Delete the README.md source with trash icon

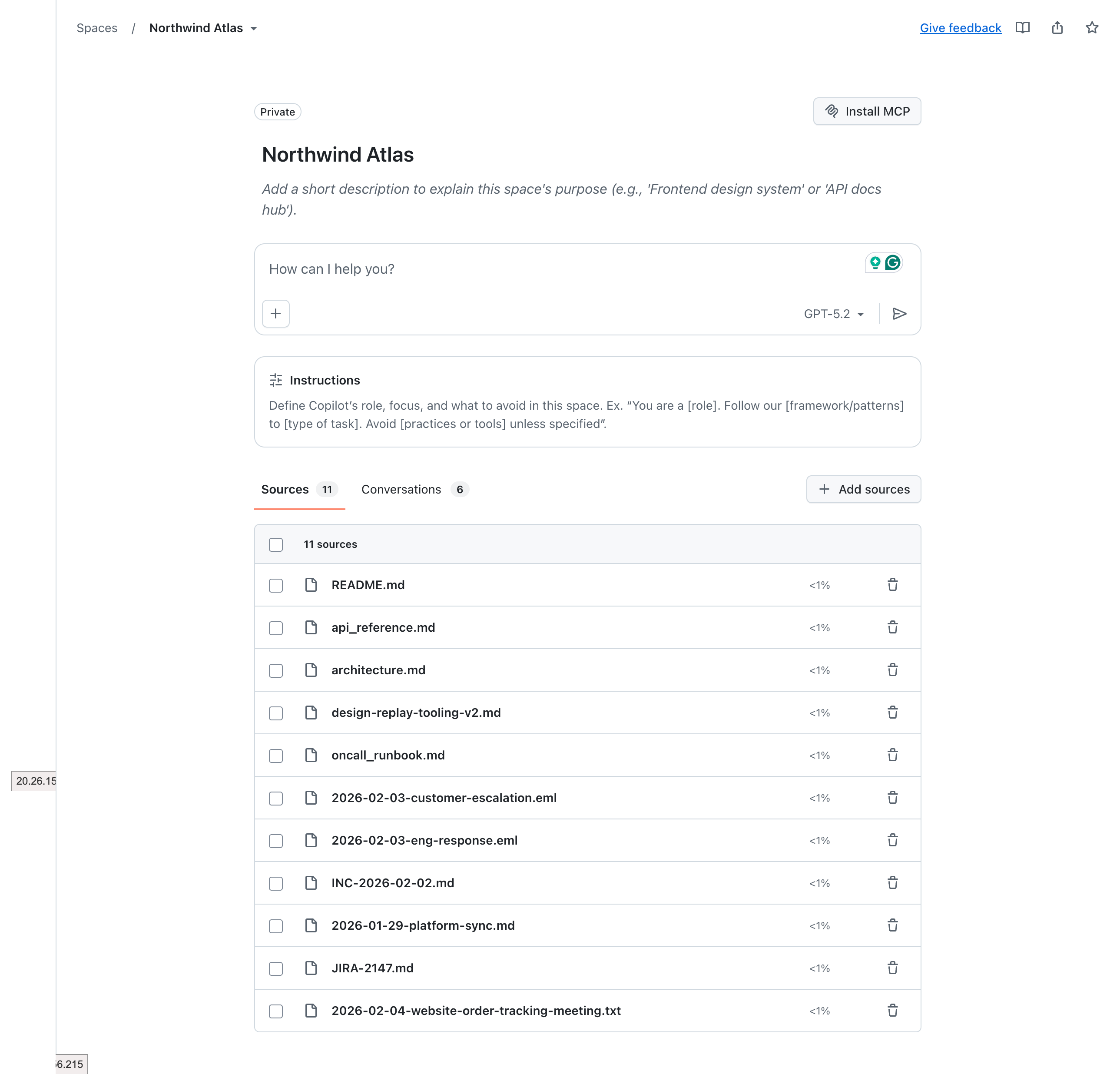coord(893,585)
